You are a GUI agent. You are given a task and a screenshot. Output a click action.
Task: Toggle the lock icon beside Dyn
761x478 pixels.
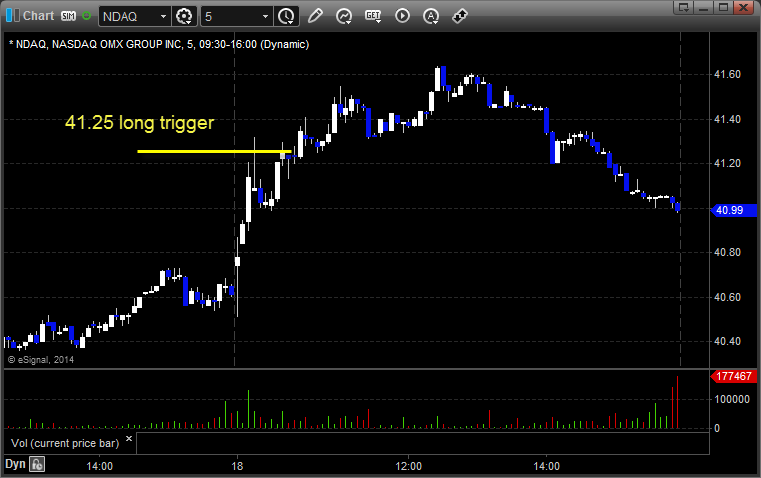[37, 464]
